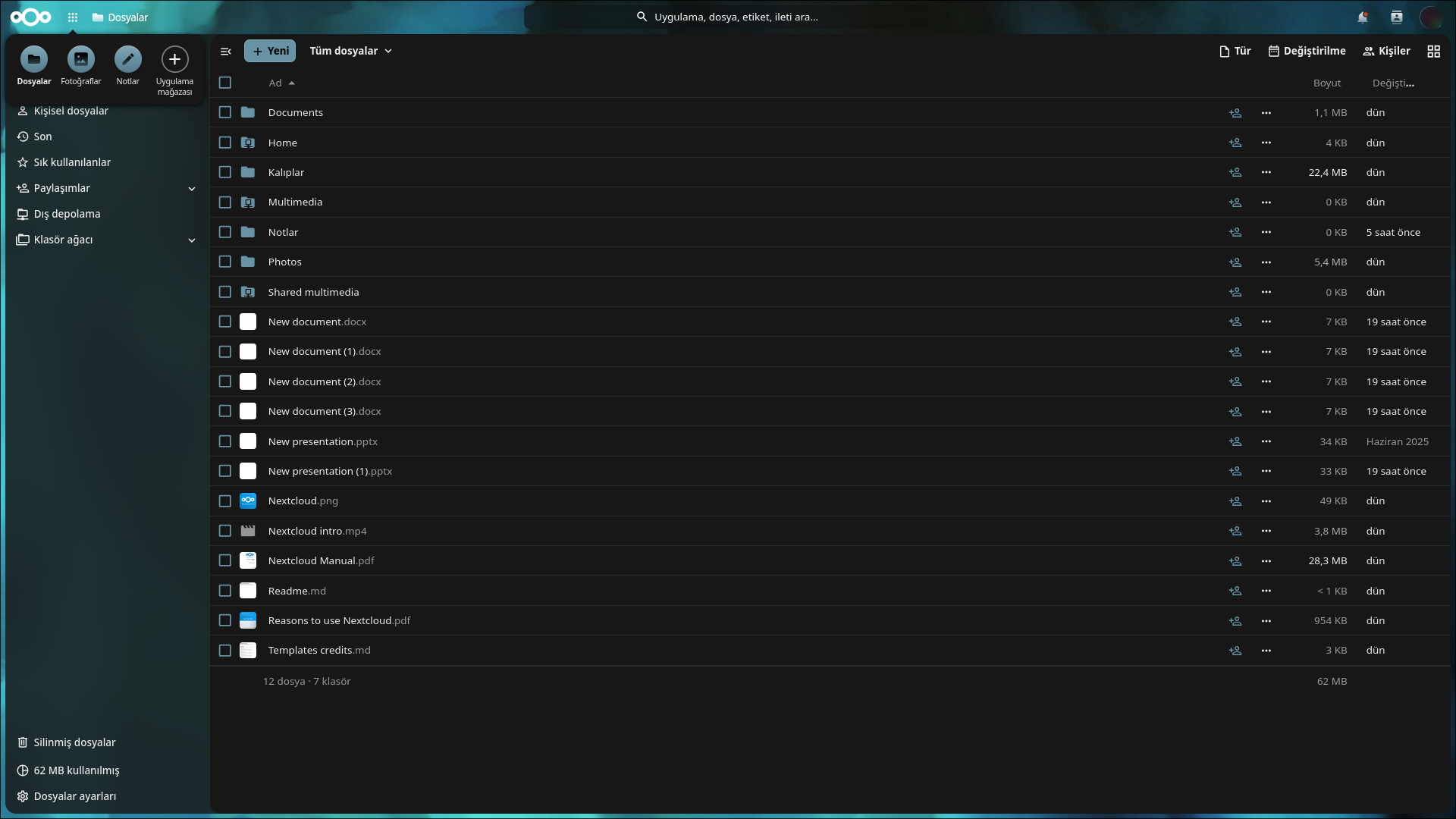Check the Documents folder checkbox
The image size is (1456, 819).
[225, 112]
